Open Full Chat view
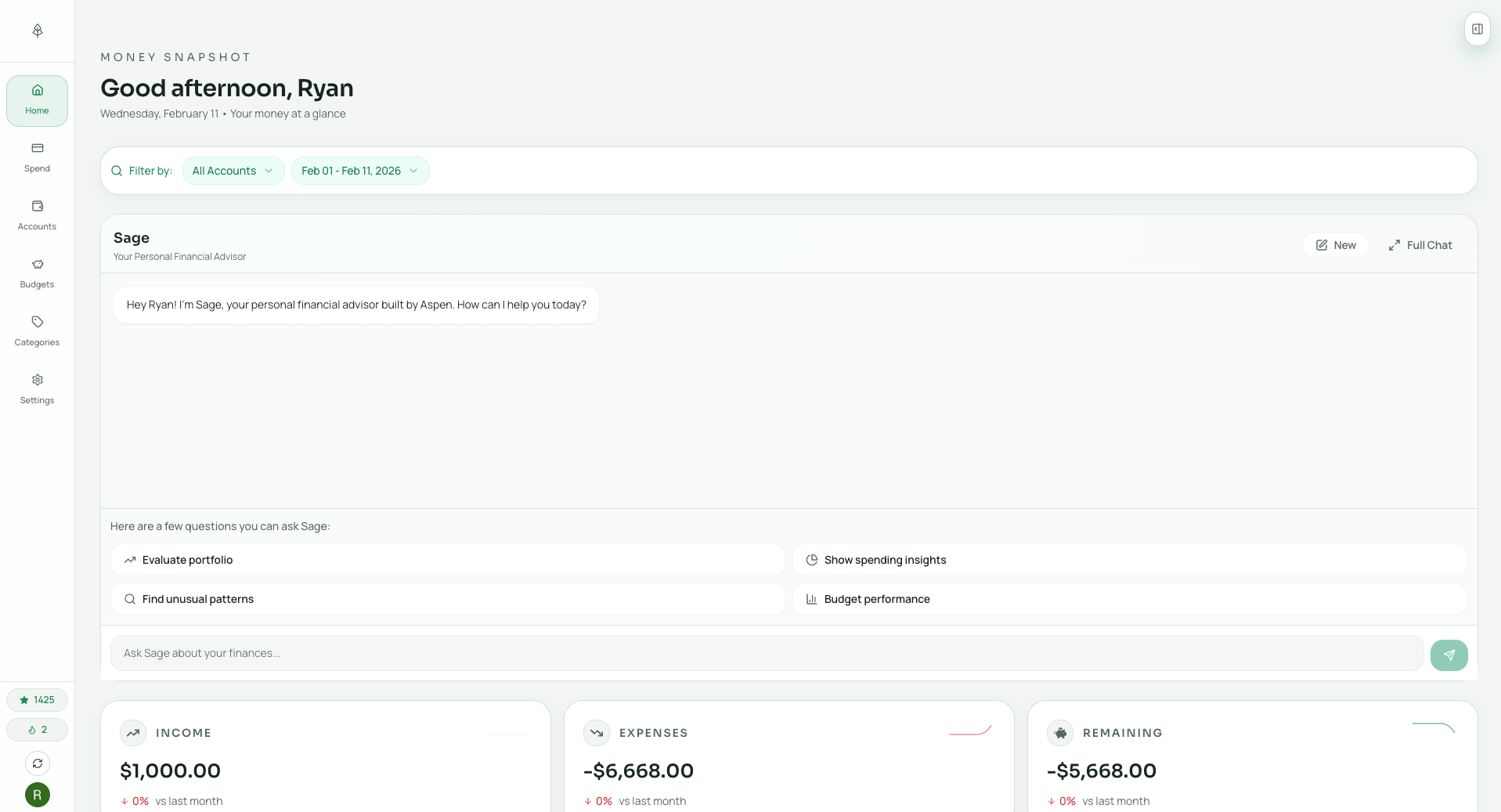1501x812 pixels. point(1420,244)
